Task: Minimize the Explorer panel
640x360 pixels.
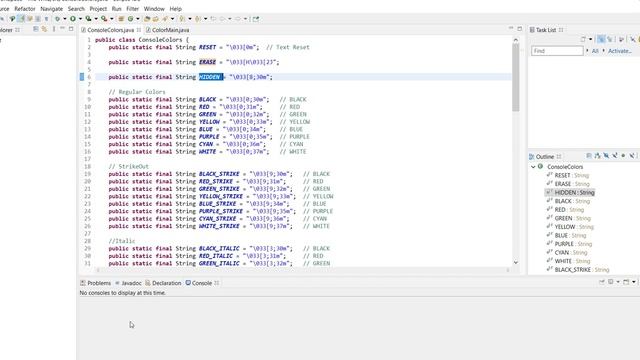Action: [x=62, y=29]
